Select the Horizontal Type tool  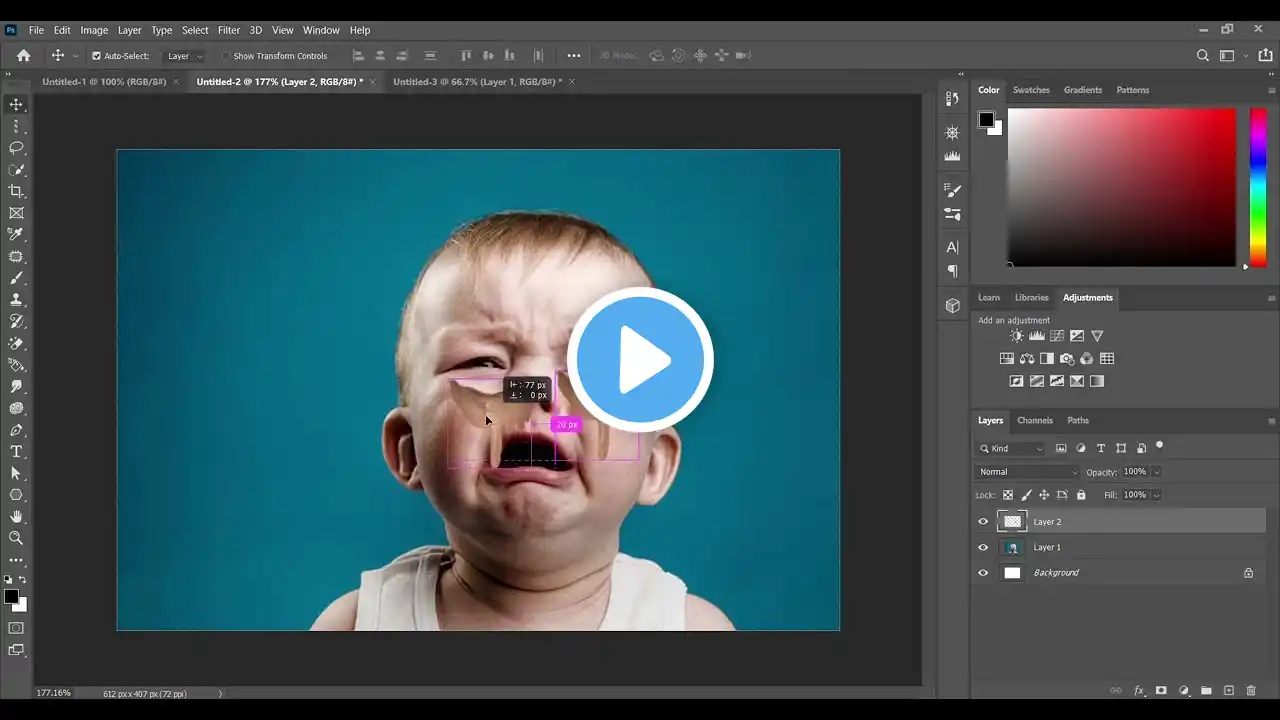tap(16, 451)
